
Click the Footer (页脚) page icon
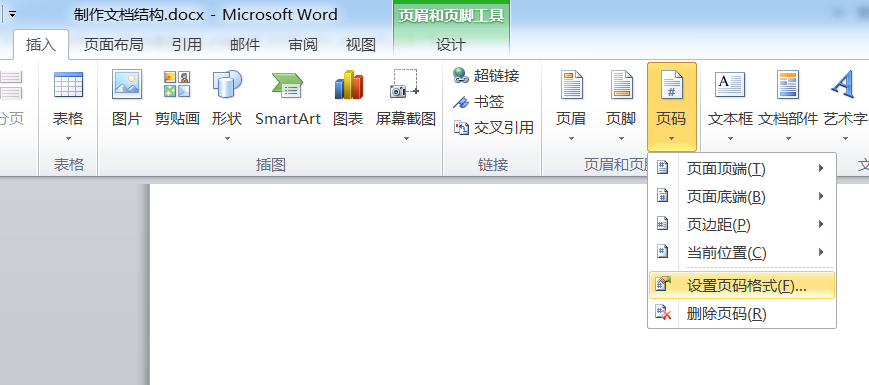[621, 85]
